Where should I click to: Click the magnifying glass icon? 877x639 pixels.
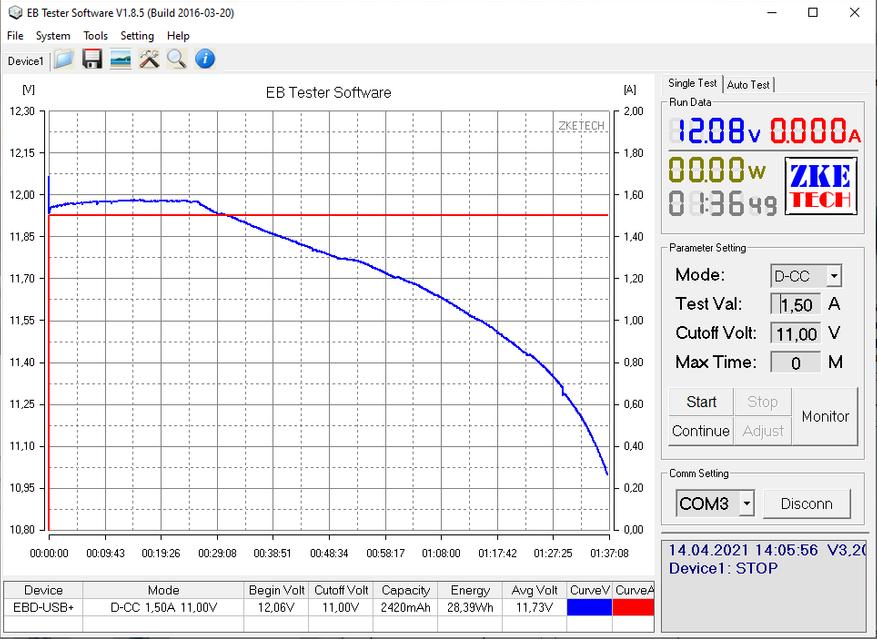tap(177, 60)
